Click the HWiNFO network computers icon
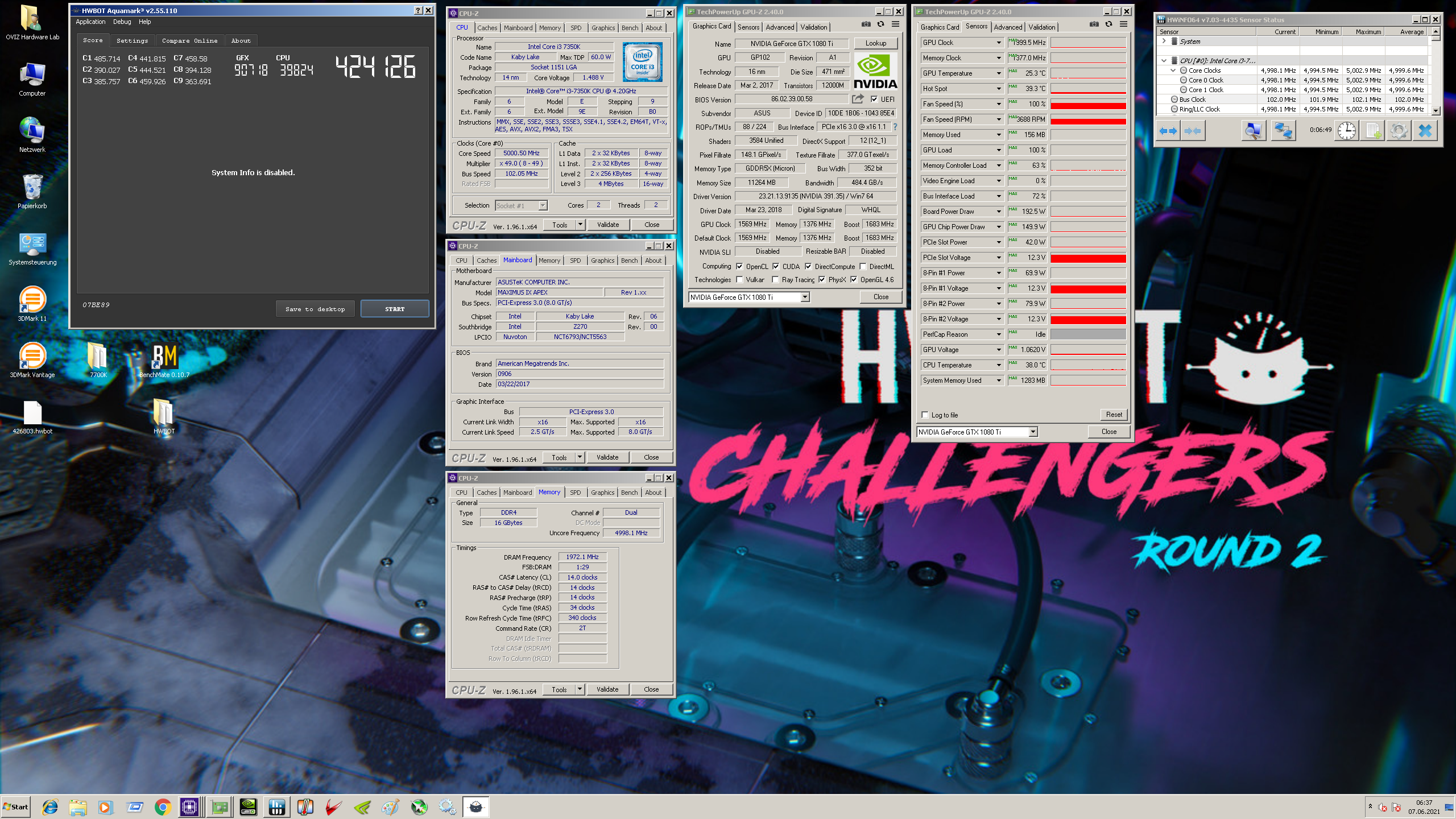Screen dimensions: 1456x819 (x=1283, y=131)
